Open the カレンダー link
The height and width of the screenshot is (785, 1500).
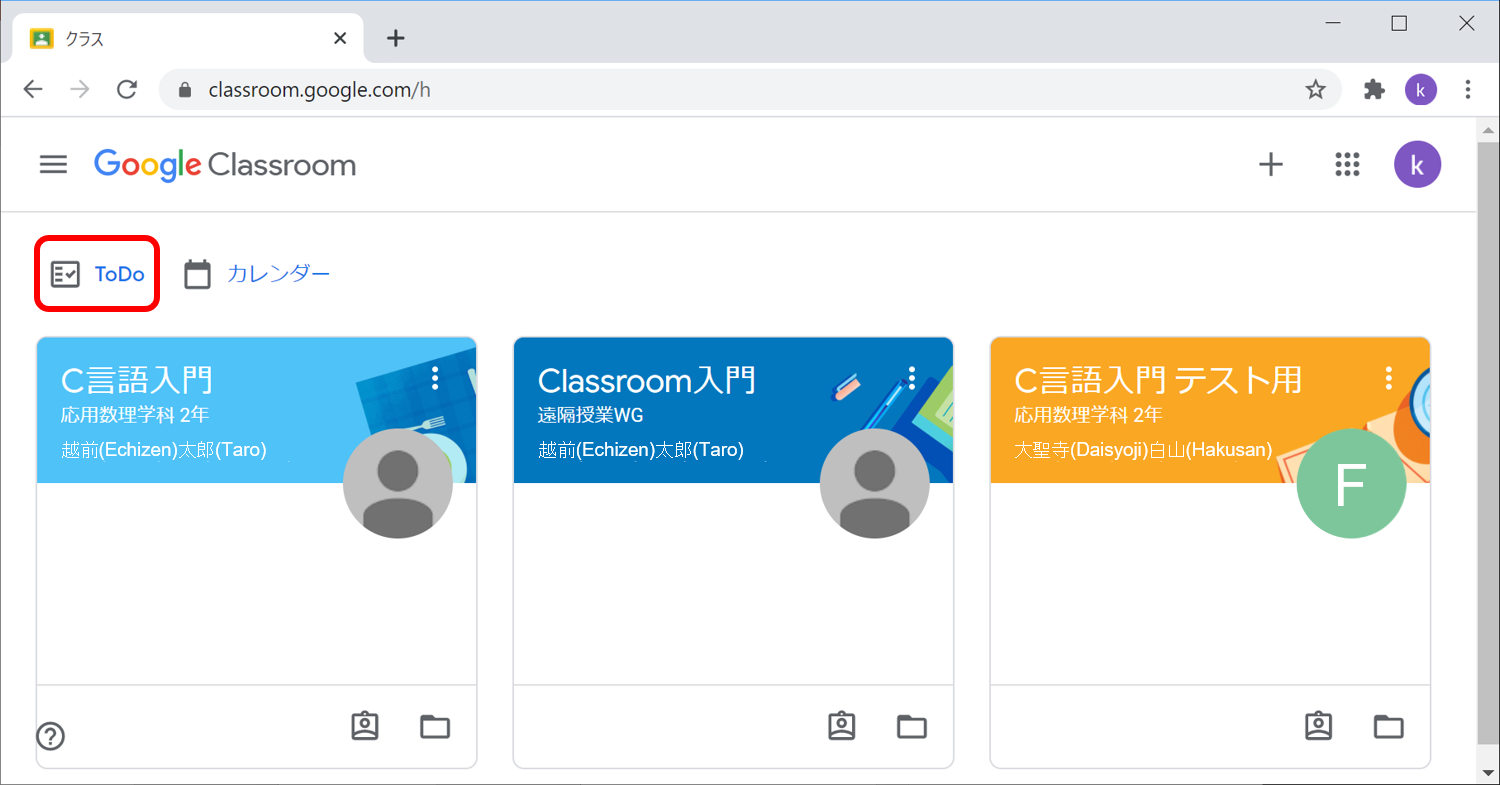[278, 274]
